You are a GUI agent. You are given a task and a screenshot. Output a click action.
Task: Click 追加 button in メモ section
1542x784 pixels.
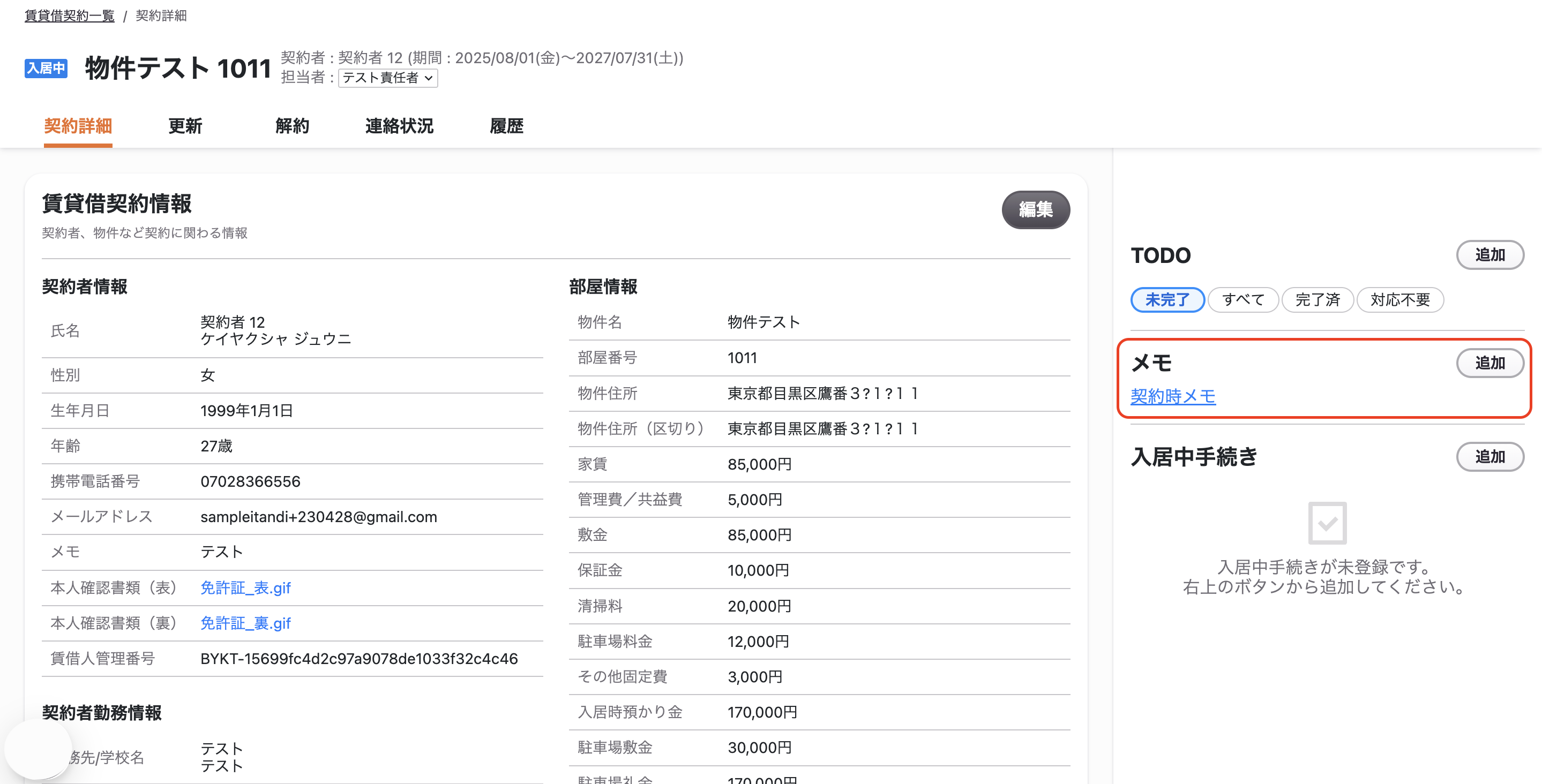pyautogui.click(x=1490, y=363)
